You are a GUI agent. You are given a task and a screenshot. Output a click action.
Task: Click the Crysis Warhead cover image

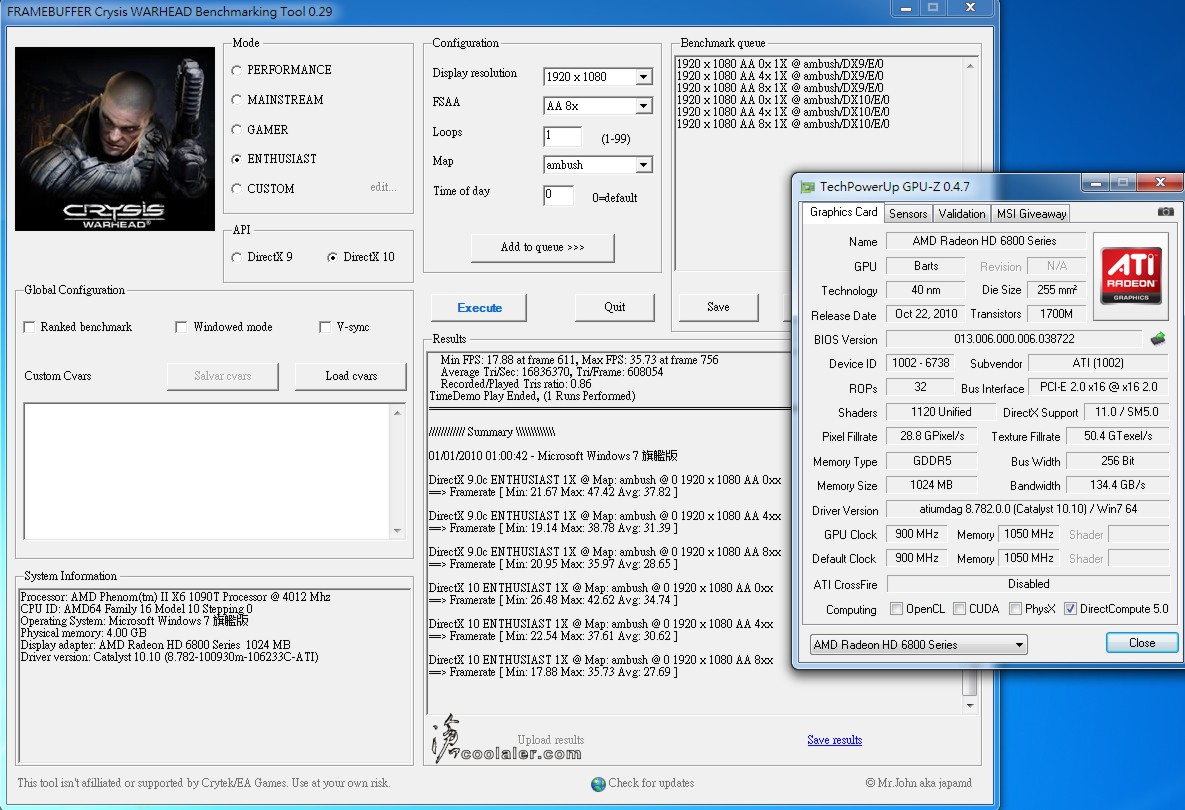[x=115, y=139]
